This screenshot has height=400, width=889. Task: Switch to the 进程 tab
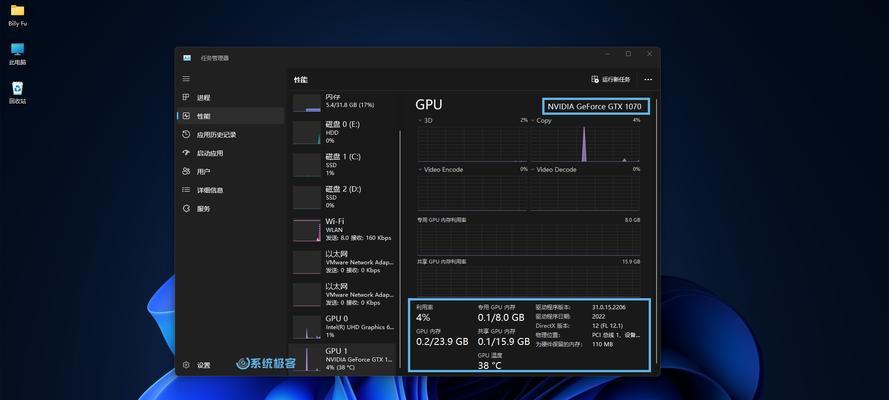230,97
